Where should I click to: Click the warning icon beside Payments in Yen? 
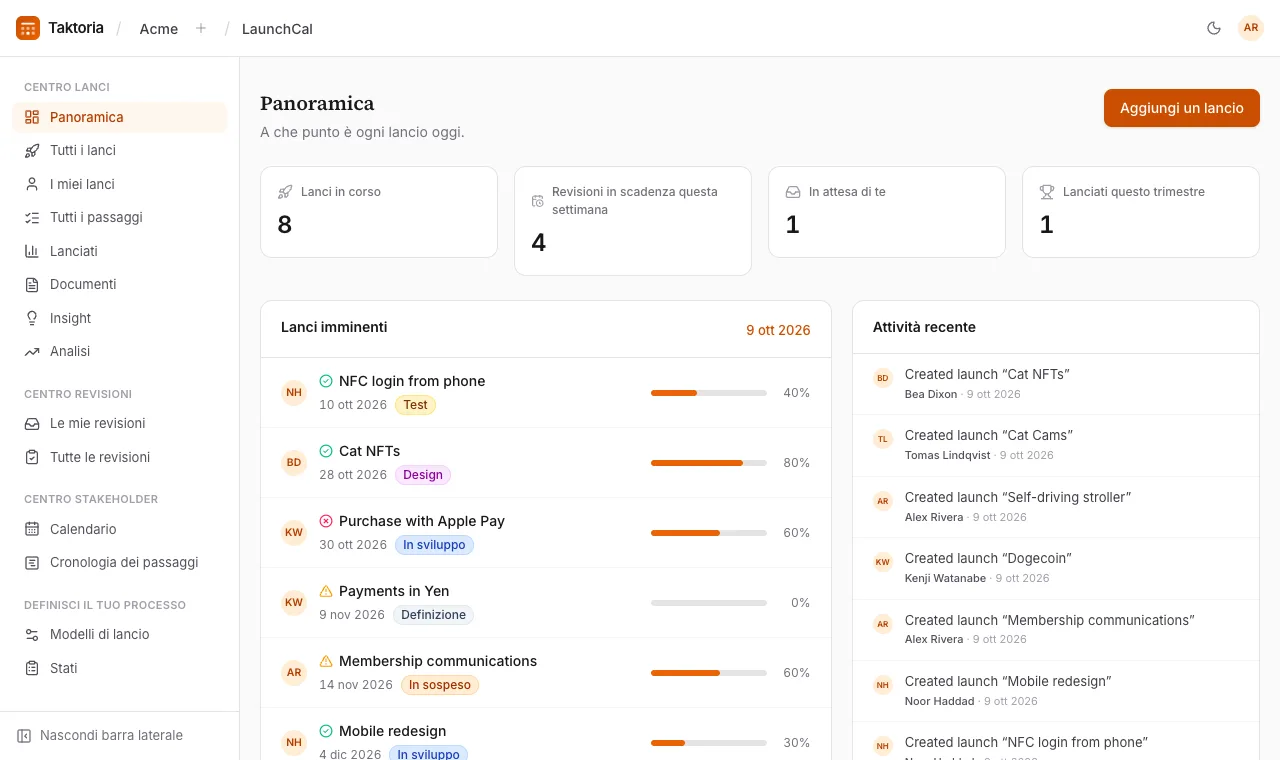tap(326, 591)
